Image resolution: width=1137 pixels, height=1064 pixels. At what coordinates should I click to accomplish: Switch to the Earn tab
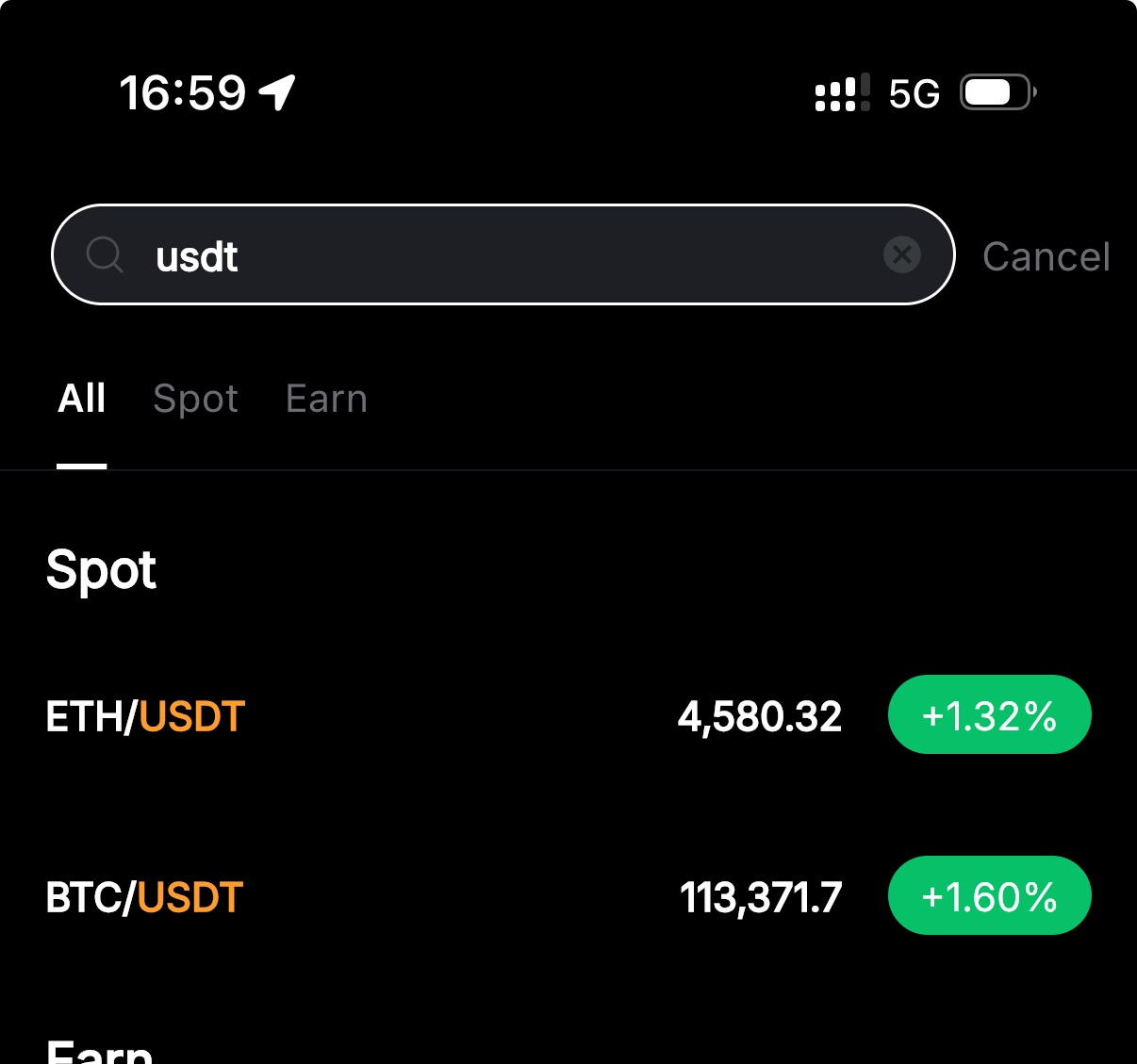pos(325,398)
